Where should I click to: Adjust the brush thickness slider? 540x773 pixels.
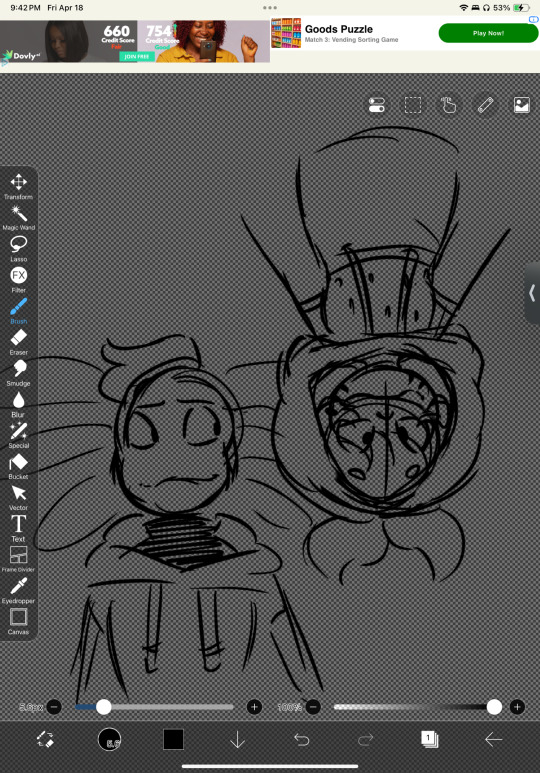coord(154,707)
